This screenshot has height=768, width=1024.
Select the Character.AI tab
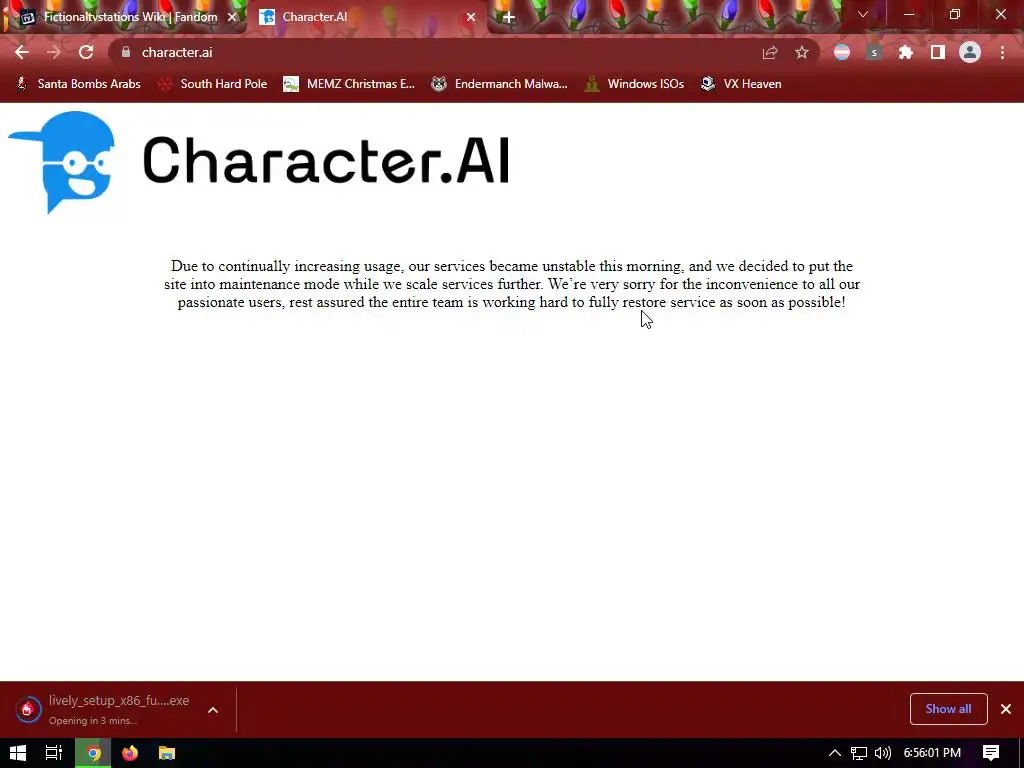(x=366, y=17)
